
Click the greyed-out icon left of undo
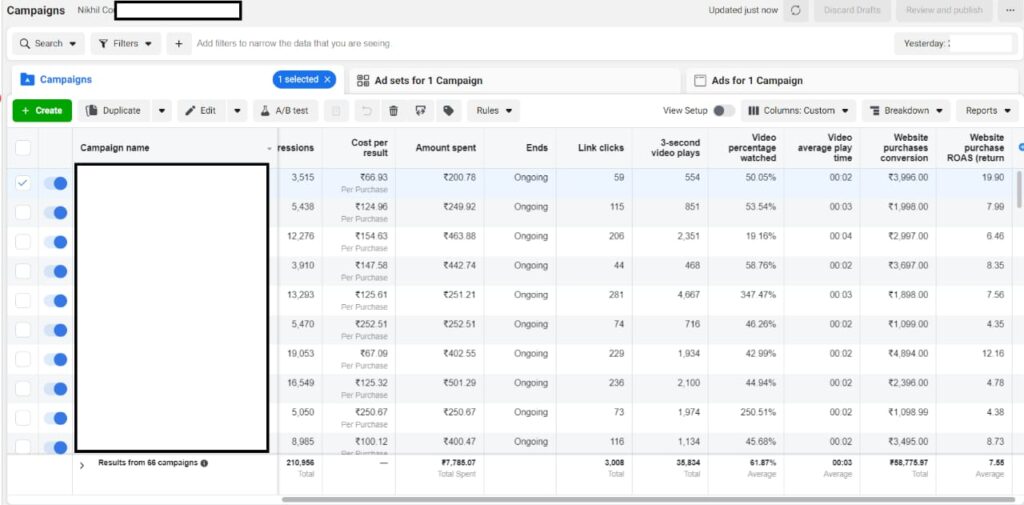tap(336, 110)
